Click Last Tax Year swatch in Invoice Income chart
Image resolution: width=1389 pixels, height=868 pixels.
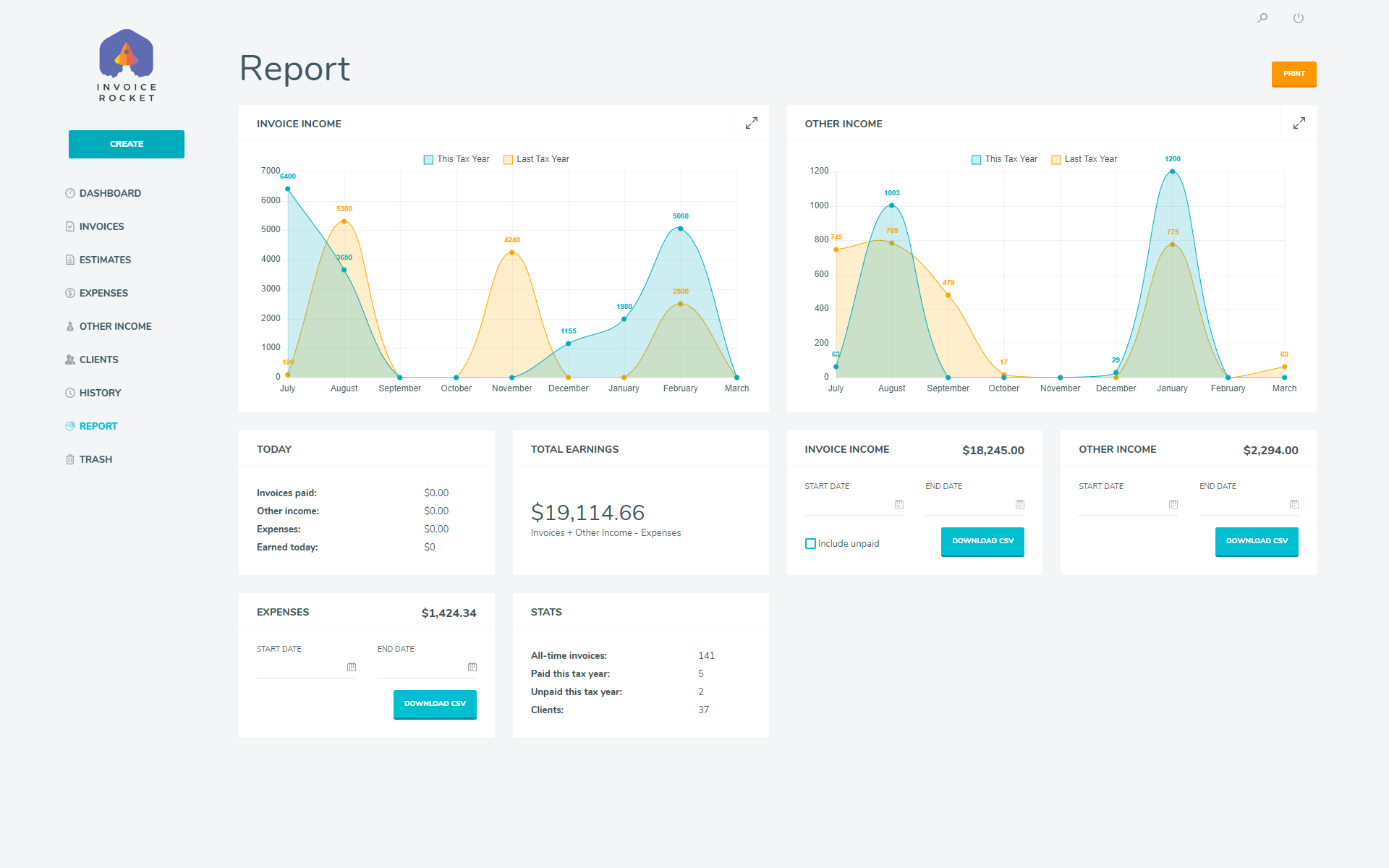508,160
